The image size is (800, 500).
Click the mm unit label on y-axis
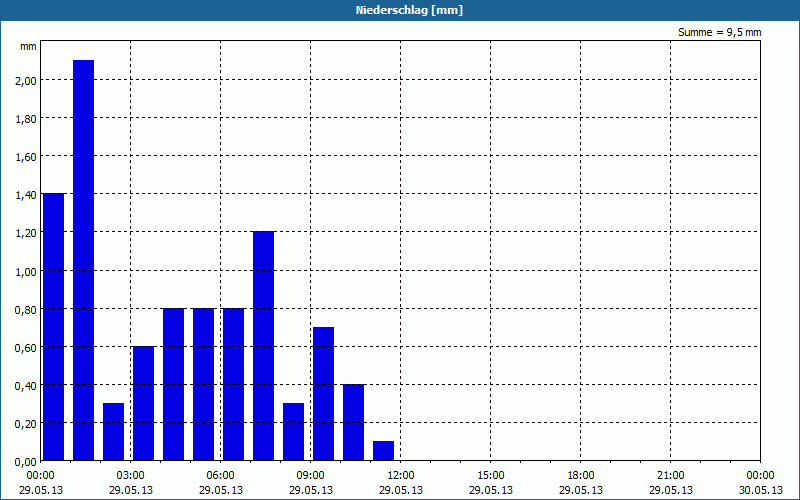28,46
